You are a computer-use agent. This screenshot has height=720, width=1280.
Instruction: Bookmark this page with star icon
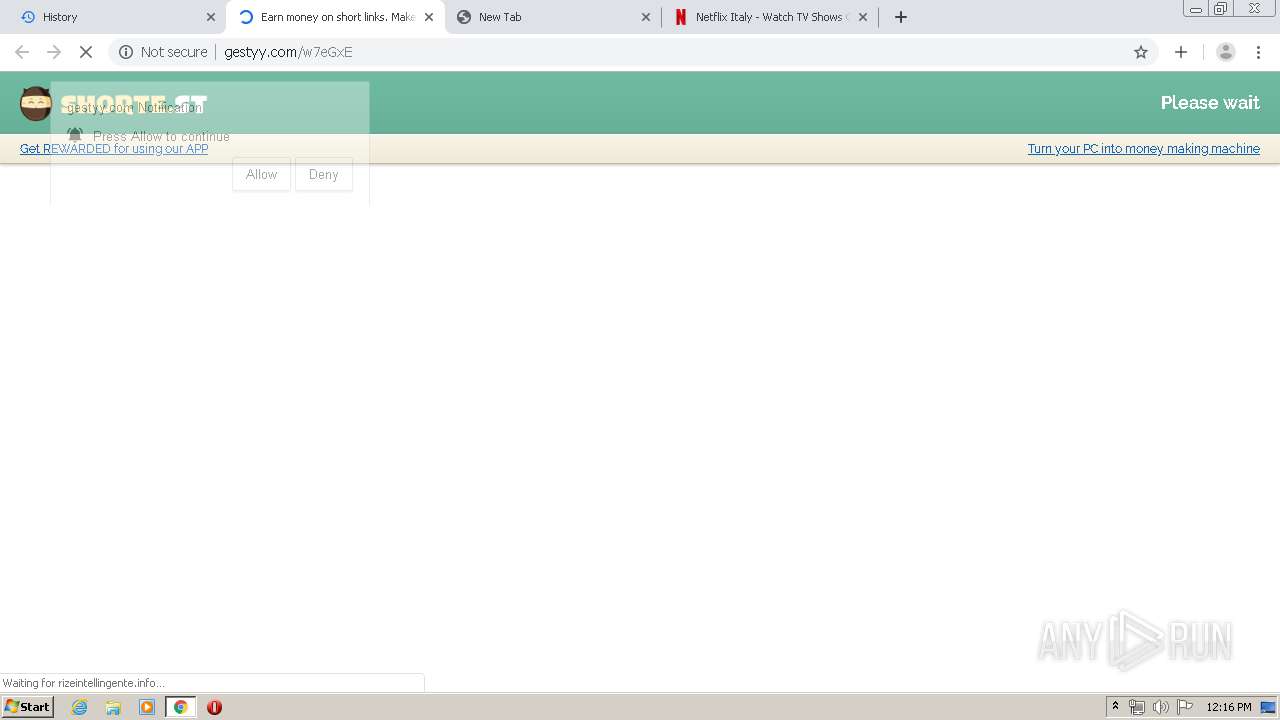click(1141, 52)
